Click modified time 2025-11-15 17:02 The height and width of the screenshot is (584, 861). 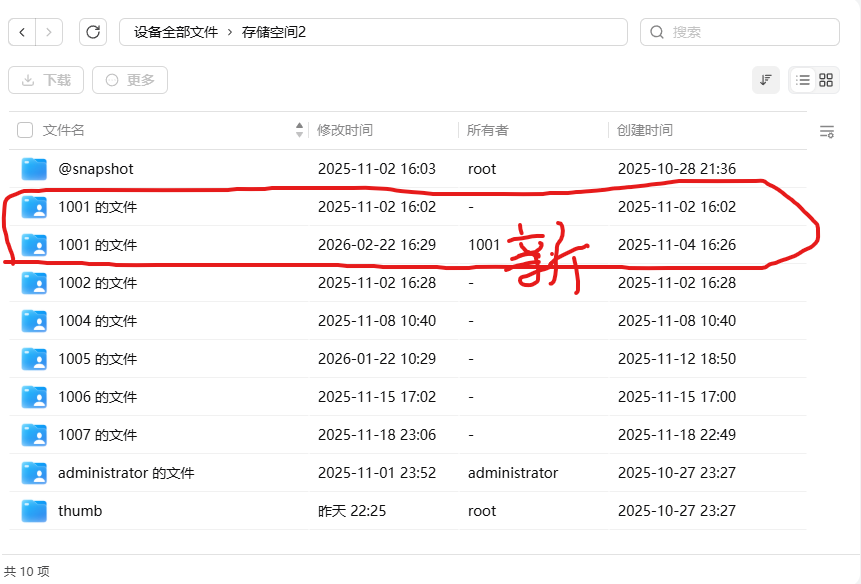point(377,397)
